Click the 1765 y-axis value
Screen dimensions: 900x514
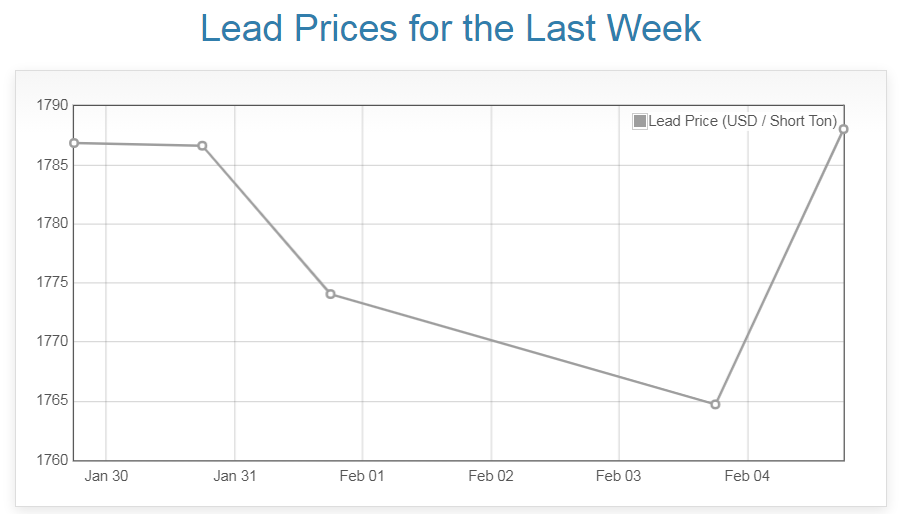(52, 401)
